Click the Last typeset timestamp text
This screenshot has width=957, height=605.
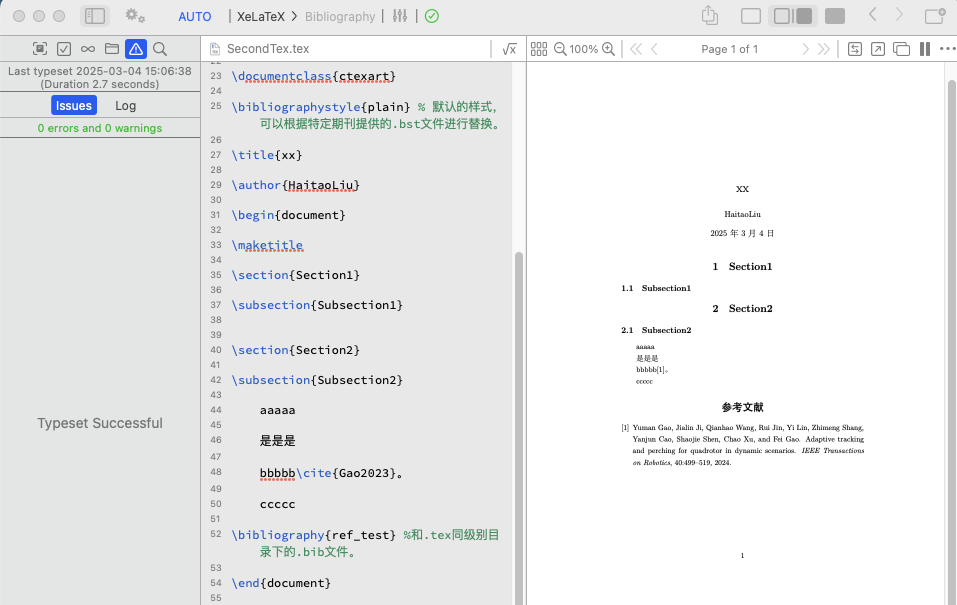[99, 78]
